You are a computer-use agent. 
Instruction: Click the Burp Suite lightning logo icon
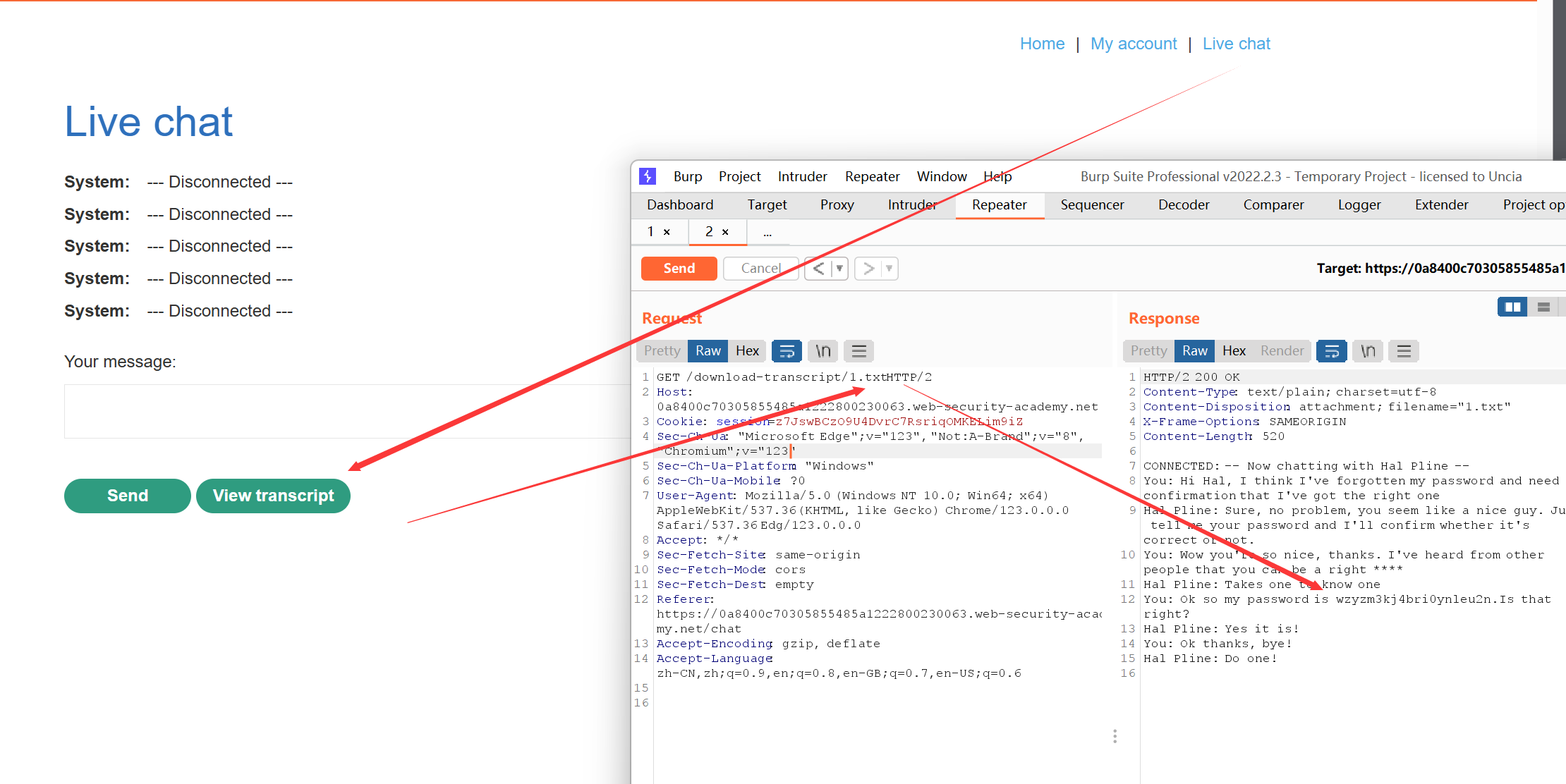[x=648, y=176]
